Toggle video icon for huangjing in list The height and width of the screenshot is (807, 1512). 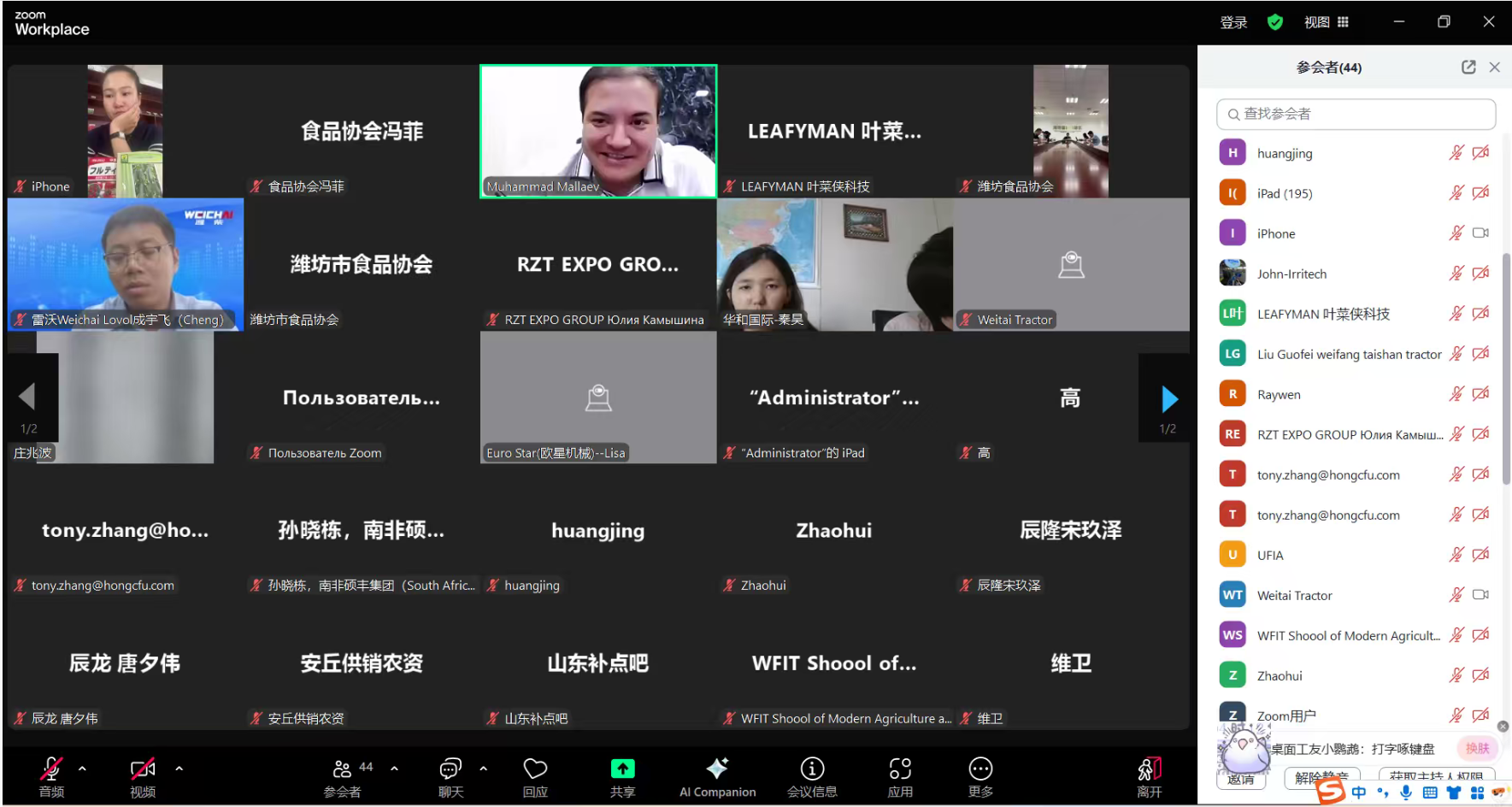coord(1480,153)
